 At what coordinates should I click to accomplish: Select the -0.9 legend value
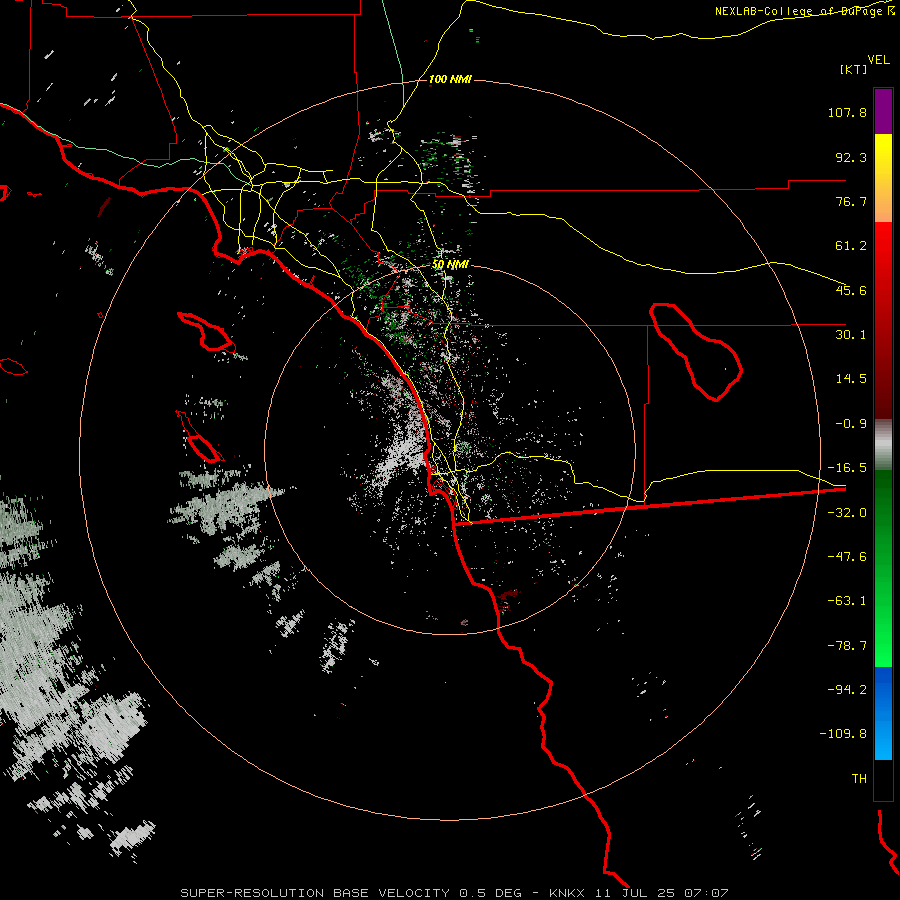pos(851,424)
